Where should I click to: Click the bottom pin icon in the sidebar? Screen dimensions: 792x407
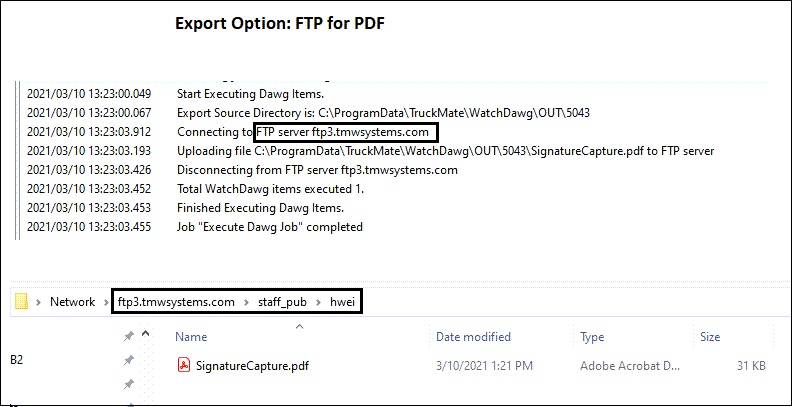tap(128, 384)
